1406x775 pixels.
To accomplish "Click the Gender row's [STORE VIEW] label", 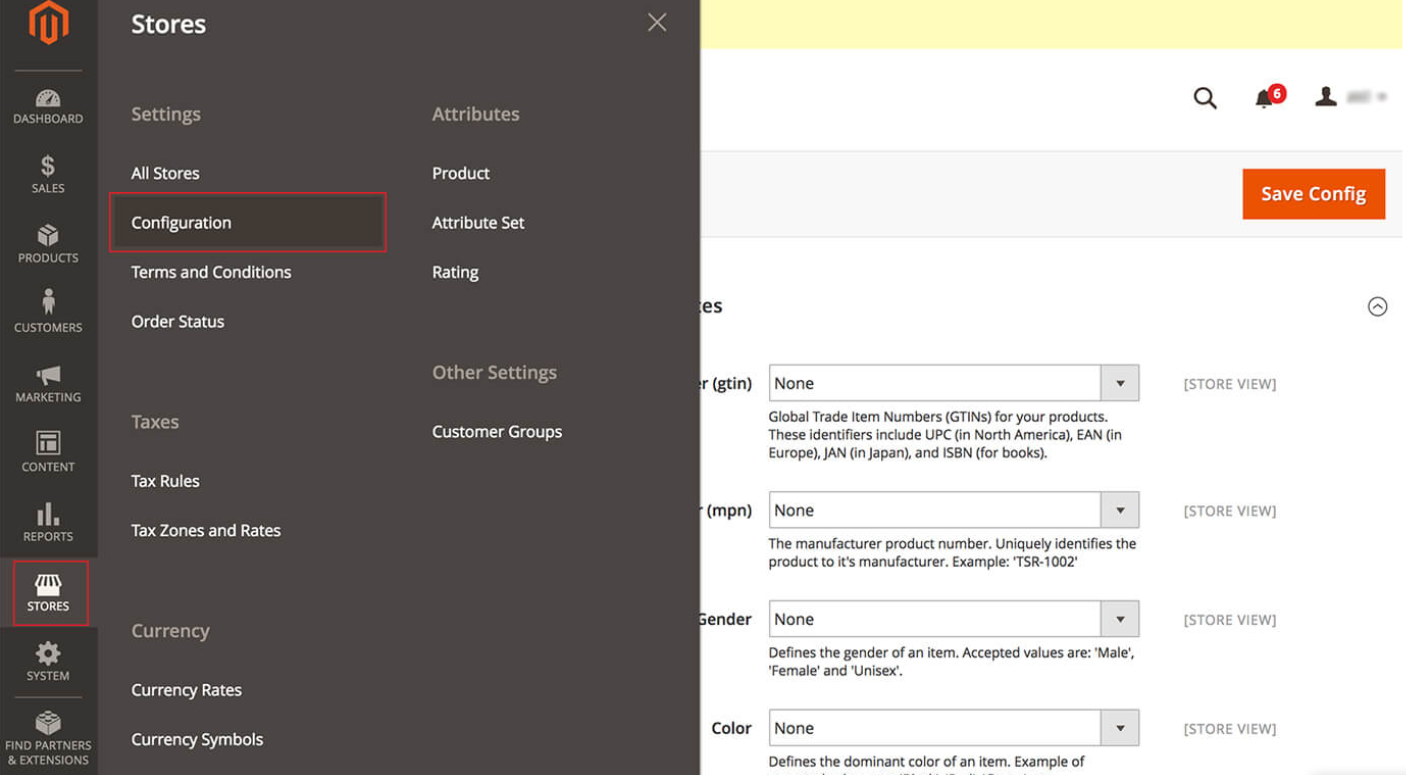I will pyautogui.click(x=1230, y=620).
